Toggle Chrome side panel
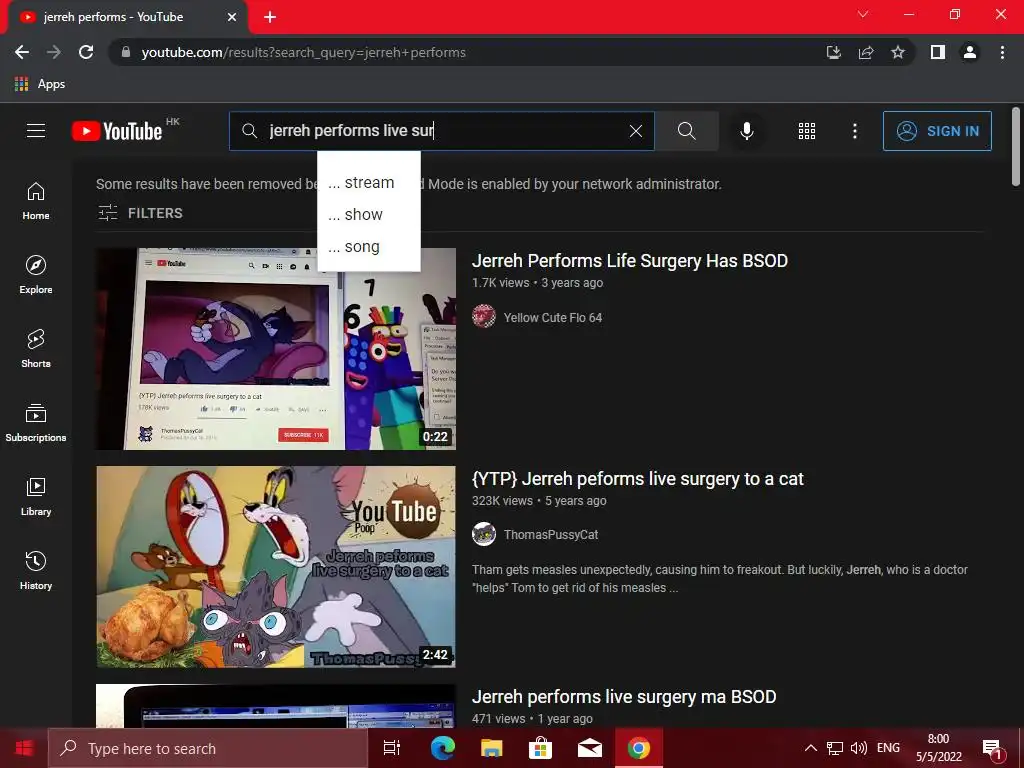Screen dimensions: 1024x768 tap(938, 52)
